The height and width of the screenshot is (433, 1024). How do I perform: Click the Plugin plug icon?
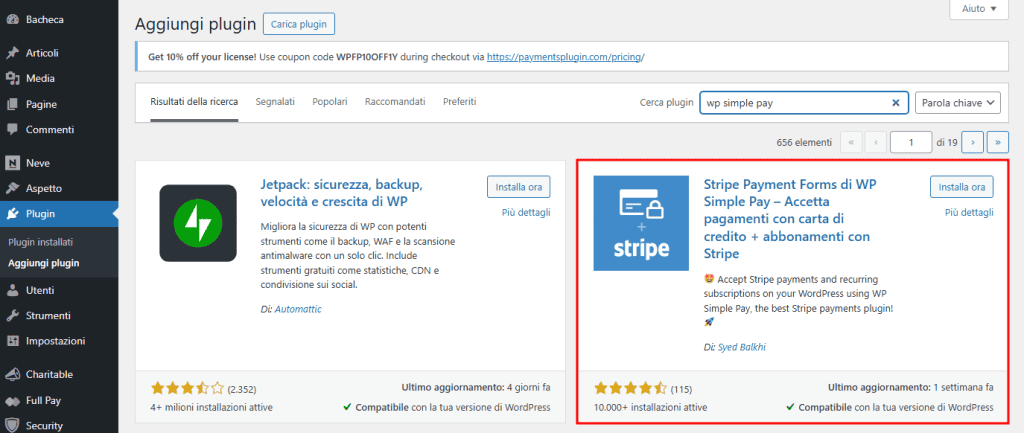[x=12, y=214]
